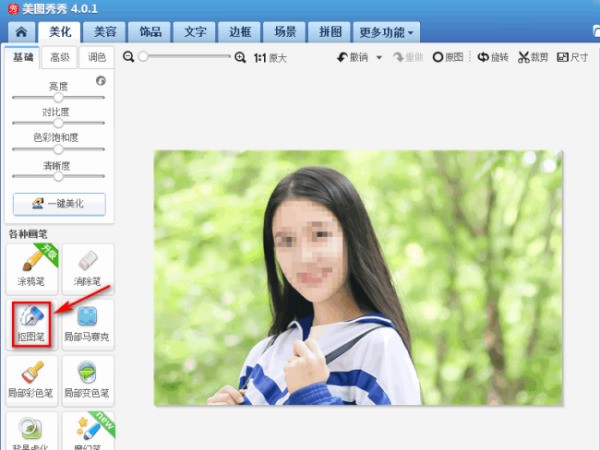Viewport: 600px width, 450px height.
Task: Click the 亮度 brightness slider handle
Action: point(58,97)
